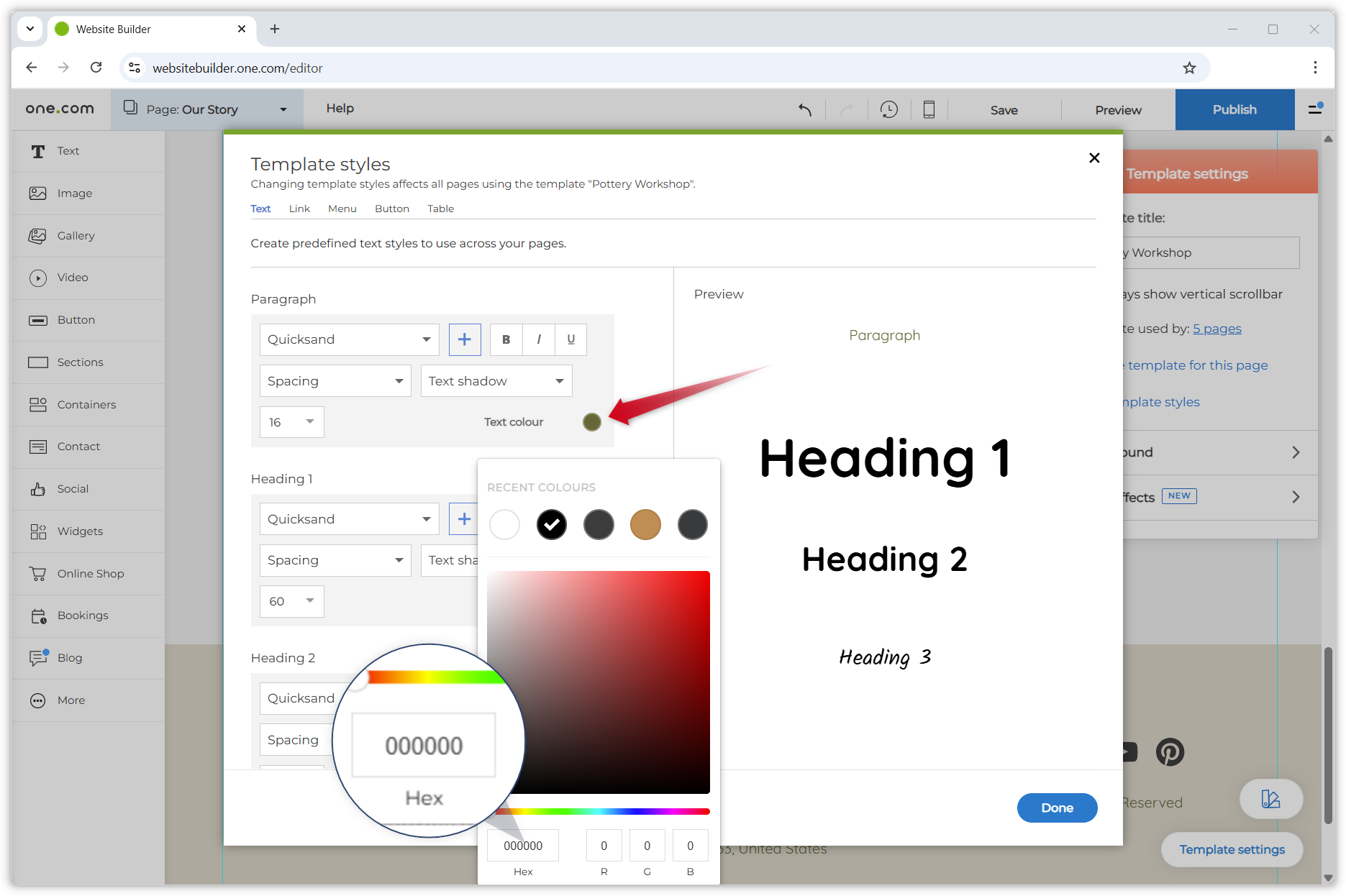
Task: Click the Video element icon
Action: tap(72, 278)
